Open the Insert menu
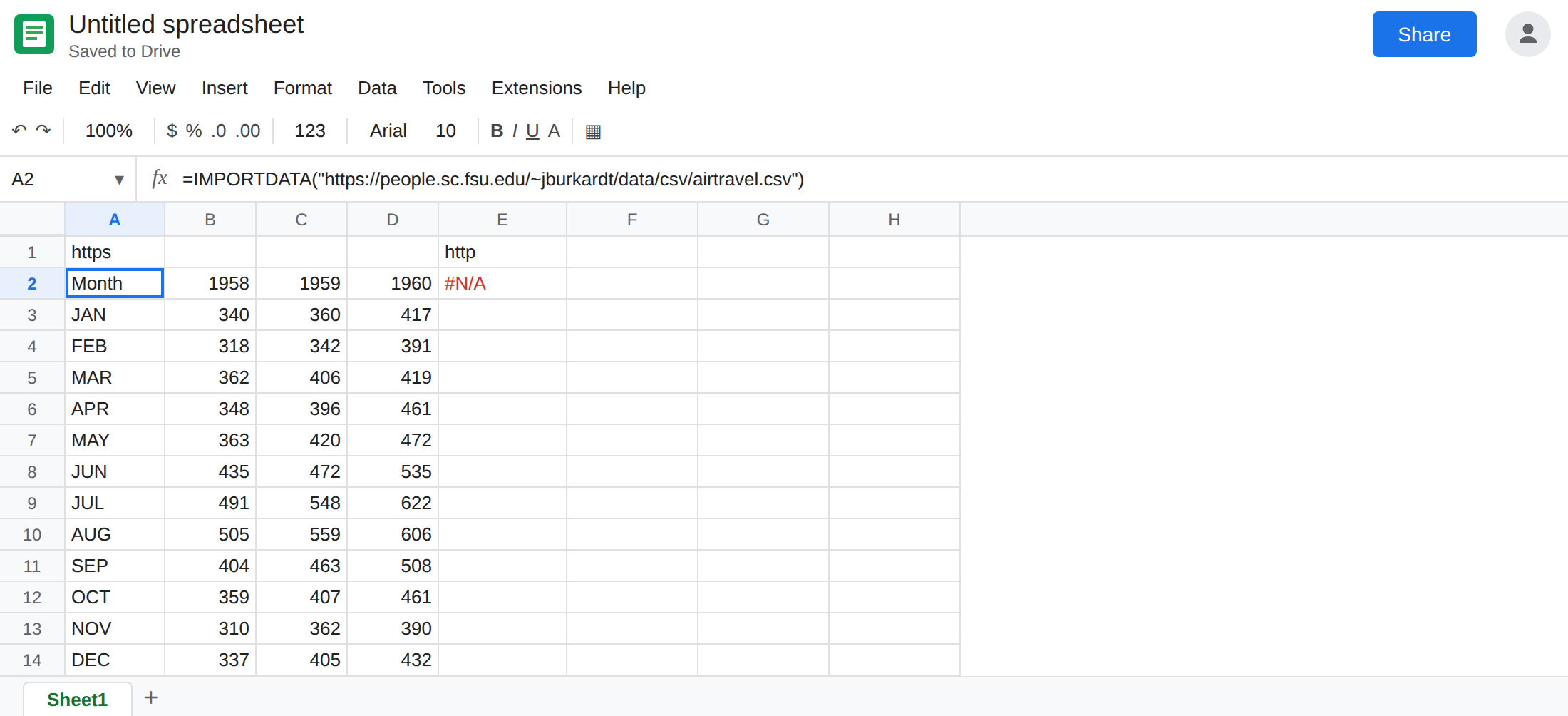 tap(225, 88)
